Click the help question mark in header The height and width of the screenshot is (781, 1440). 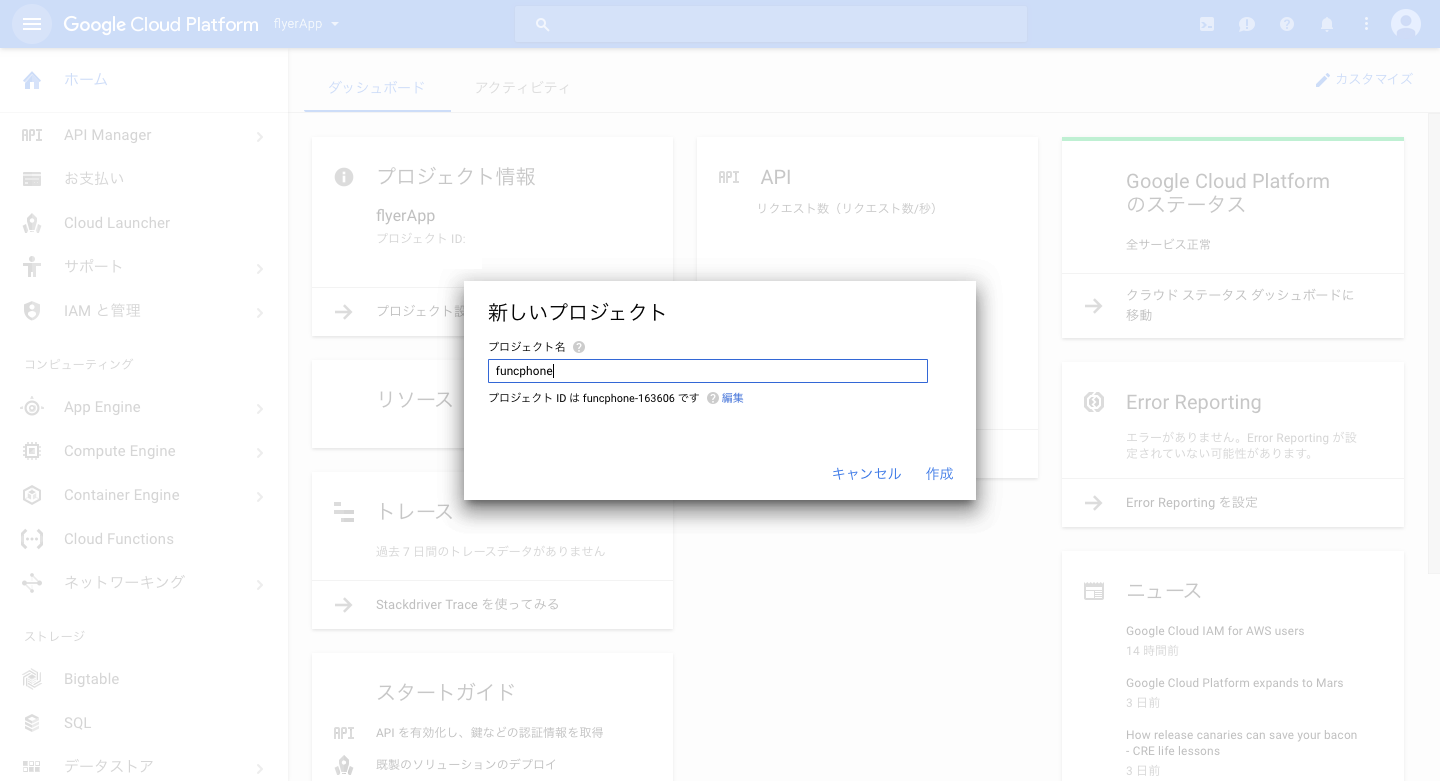click(x=1287, y=24)
